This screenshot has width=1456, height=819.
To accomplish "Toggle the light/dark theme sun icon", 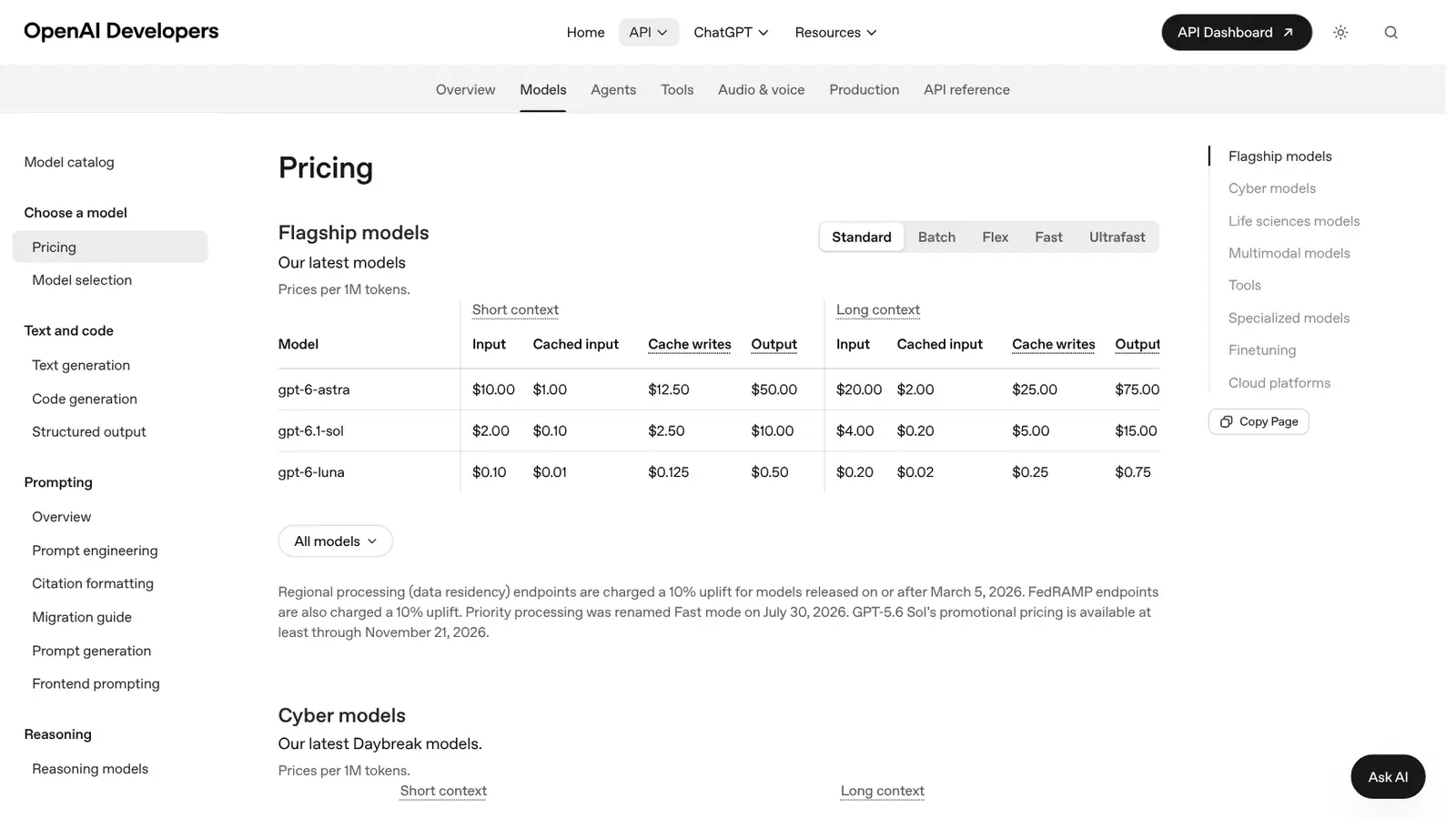I will (x=1340, y=33).
